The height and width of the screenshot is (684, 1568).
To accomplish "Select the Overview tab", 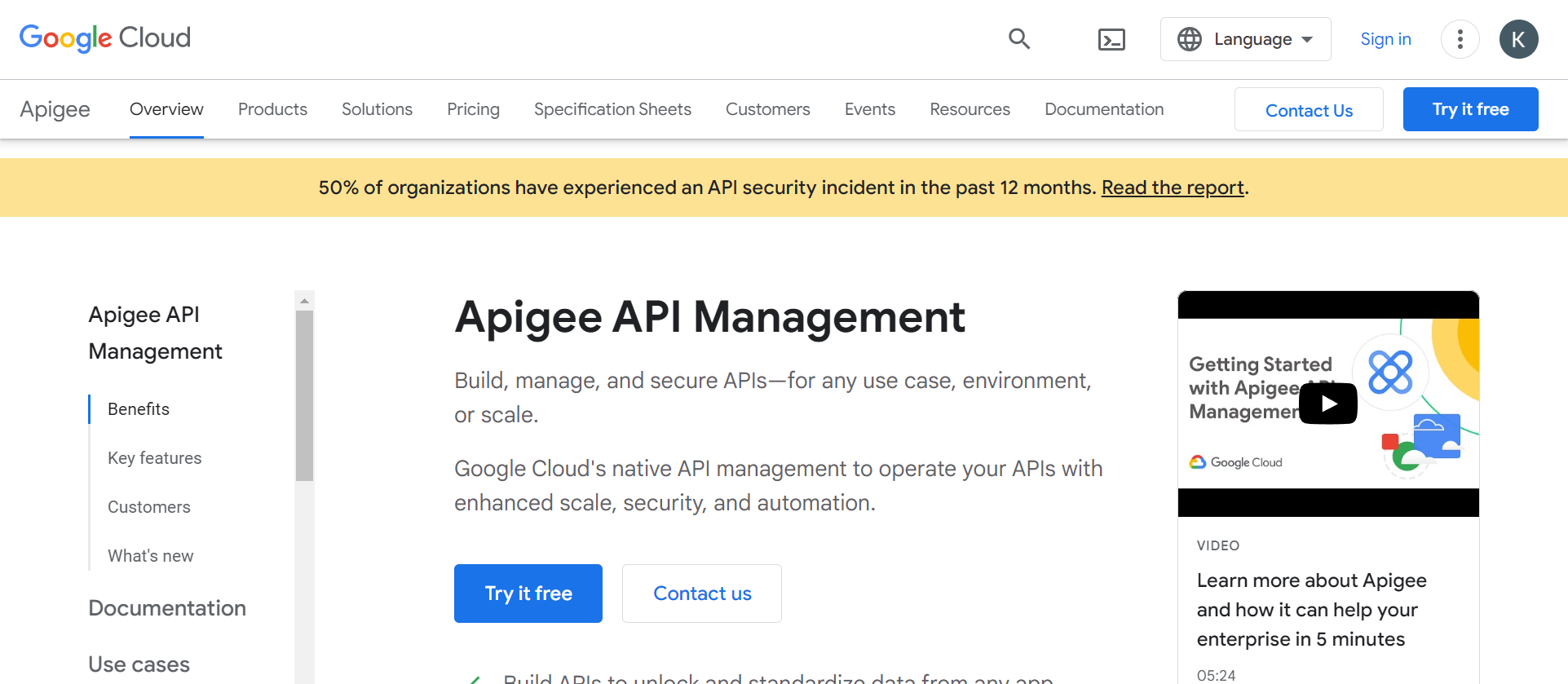I will tap(166, 109).
